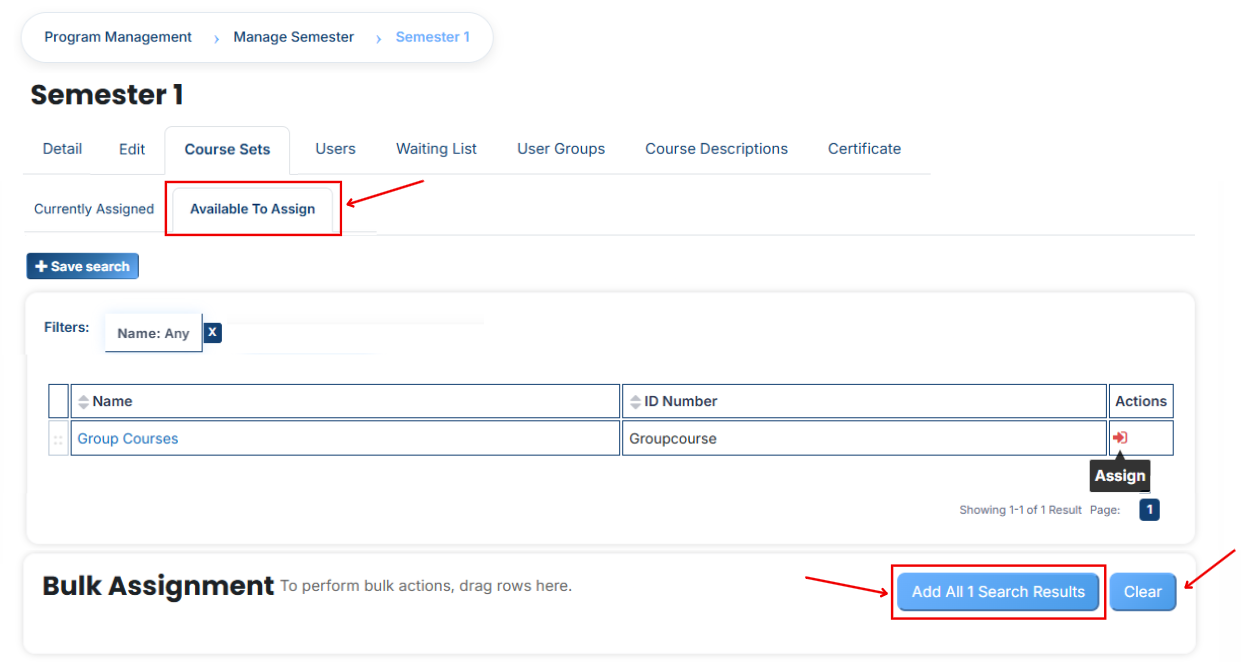Screen dimensions: 1241x663
Task: Click the Groupcourse ID Number cell
Action: 864,438
